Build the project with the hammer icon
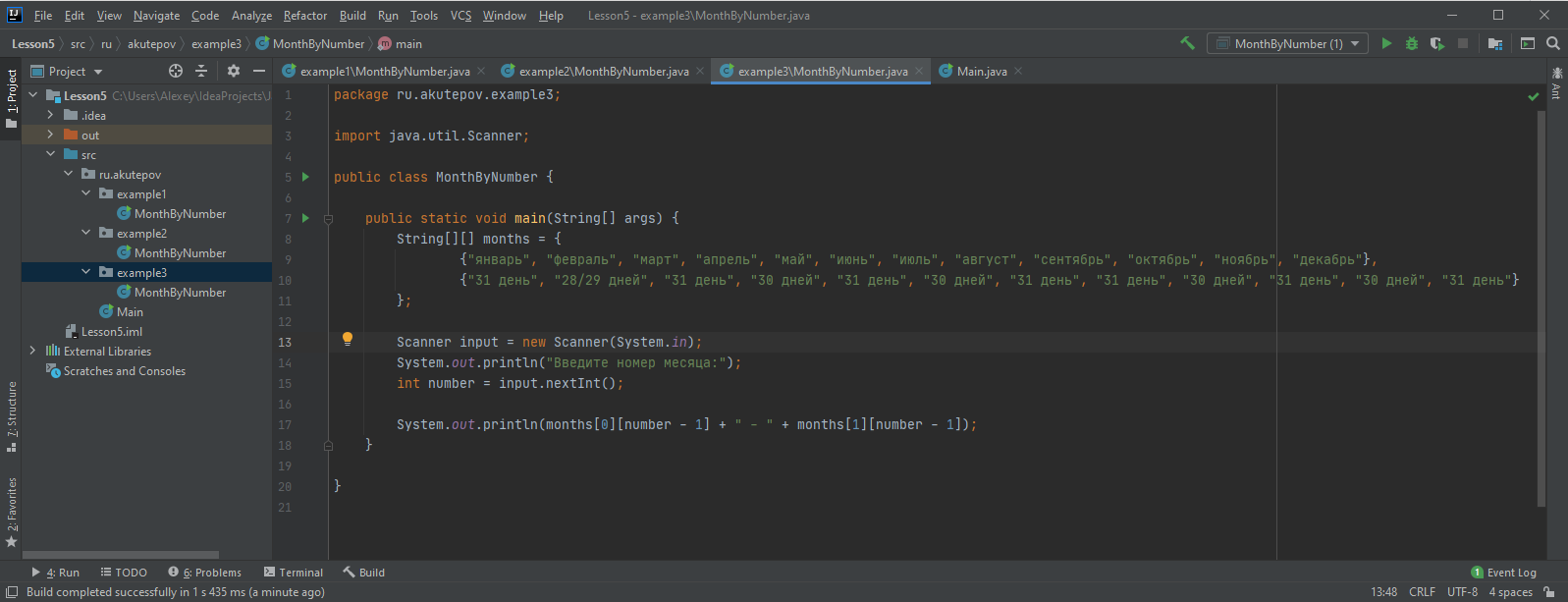The image size is (1568, 602). tap(1187, 43)
